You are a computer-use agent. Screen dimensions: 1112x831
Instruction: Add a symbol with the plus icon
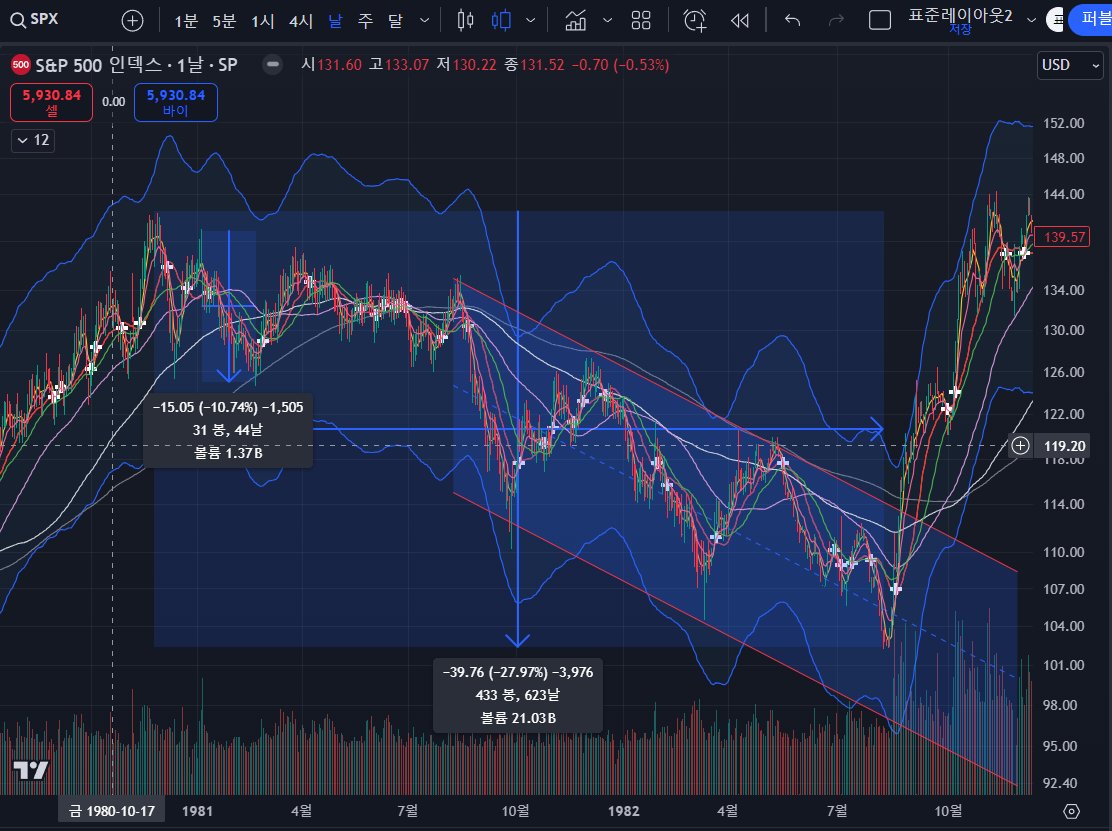133,21
